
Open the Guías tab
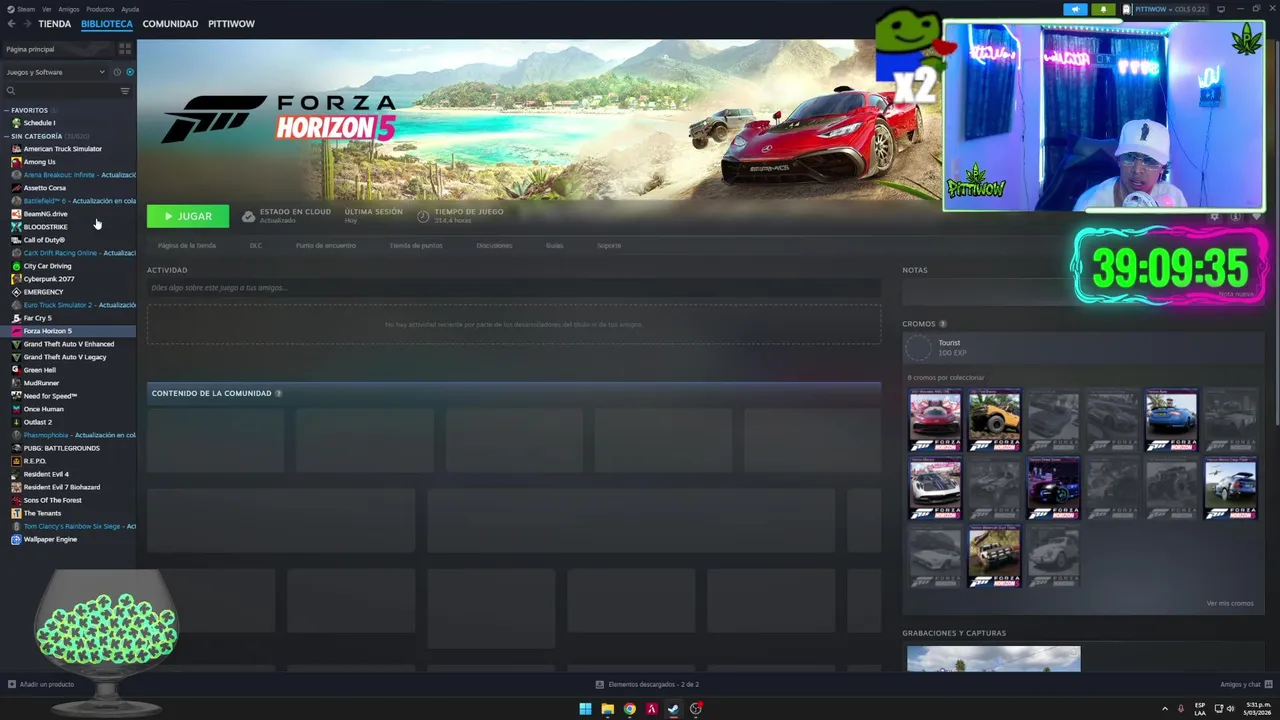tap(554, 245)
